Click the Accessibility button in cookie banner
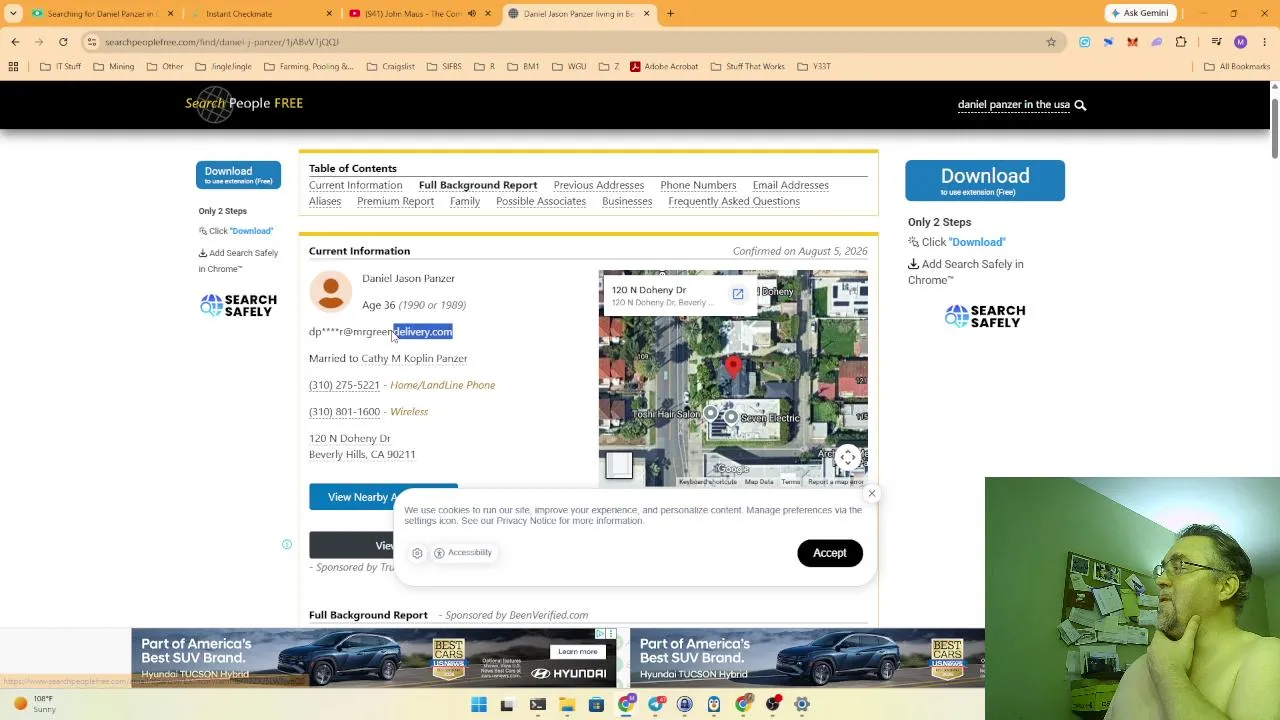 point(462,553)
